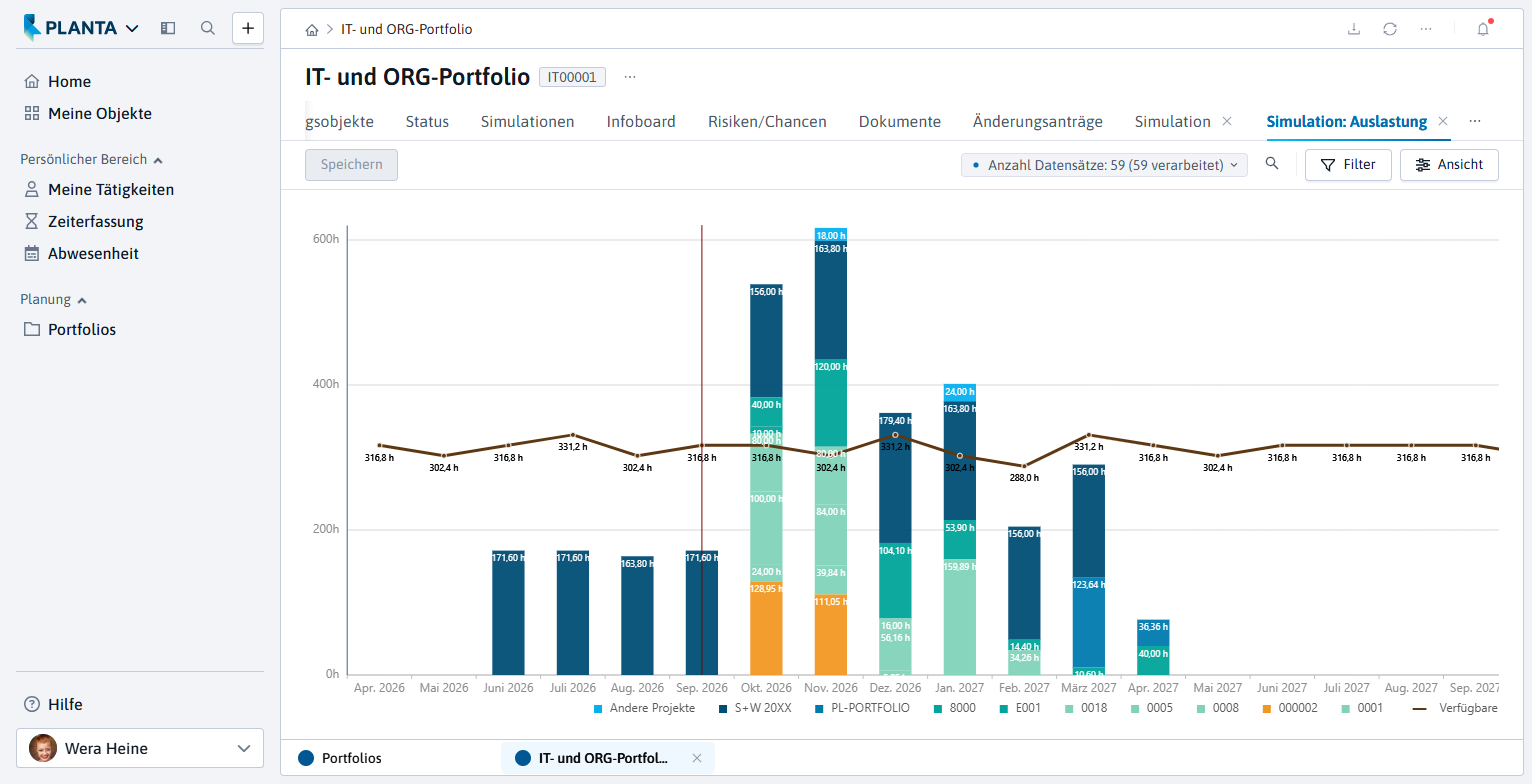The image size is (1532, 784).
Task: Open more options next to refresh icon
Action: point(1425,29)
